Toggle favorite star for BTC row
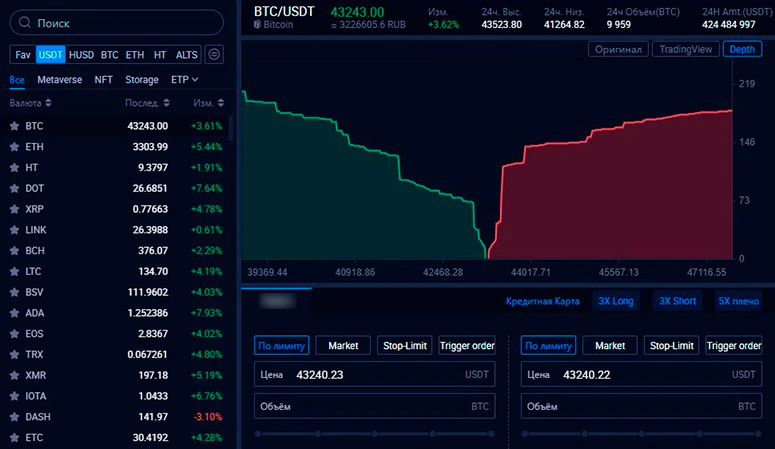This screenshot has width=775, height=449. coord(14,126)
